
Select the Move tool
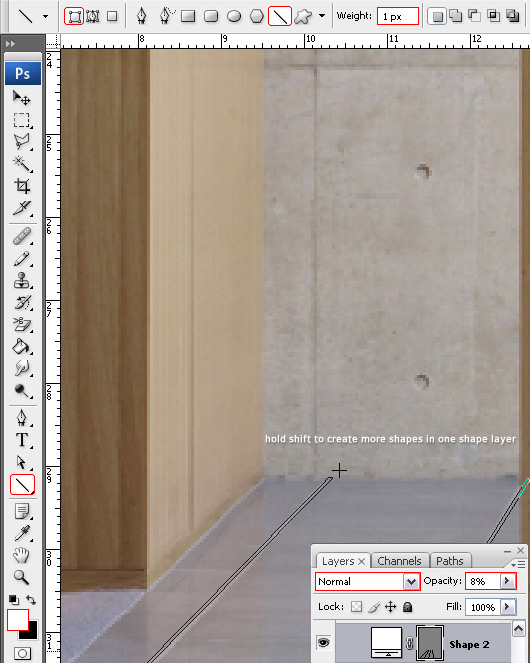[x=21, y=98]
